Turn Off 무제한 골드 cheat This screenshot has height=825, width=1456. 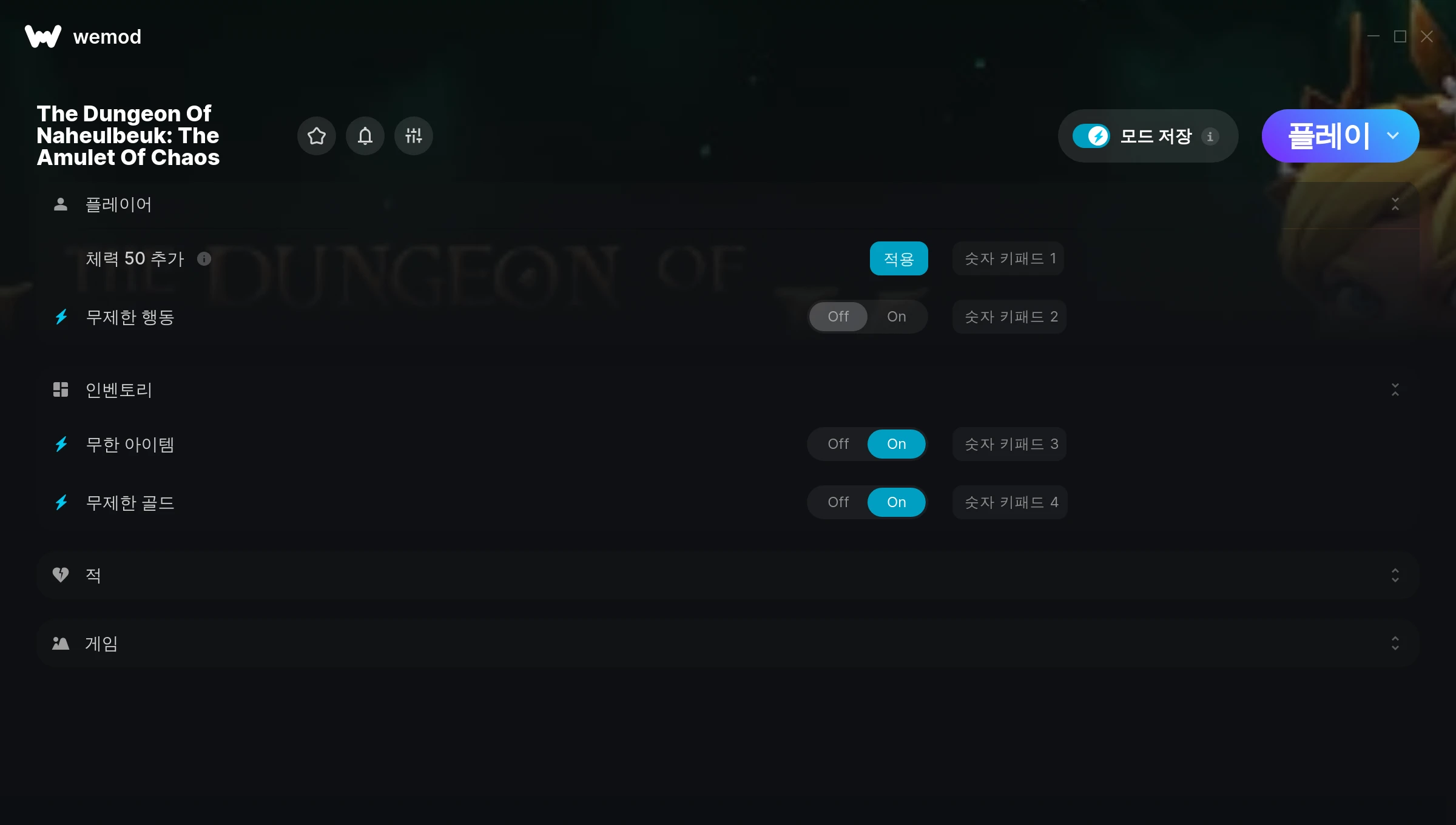point(838,502)
